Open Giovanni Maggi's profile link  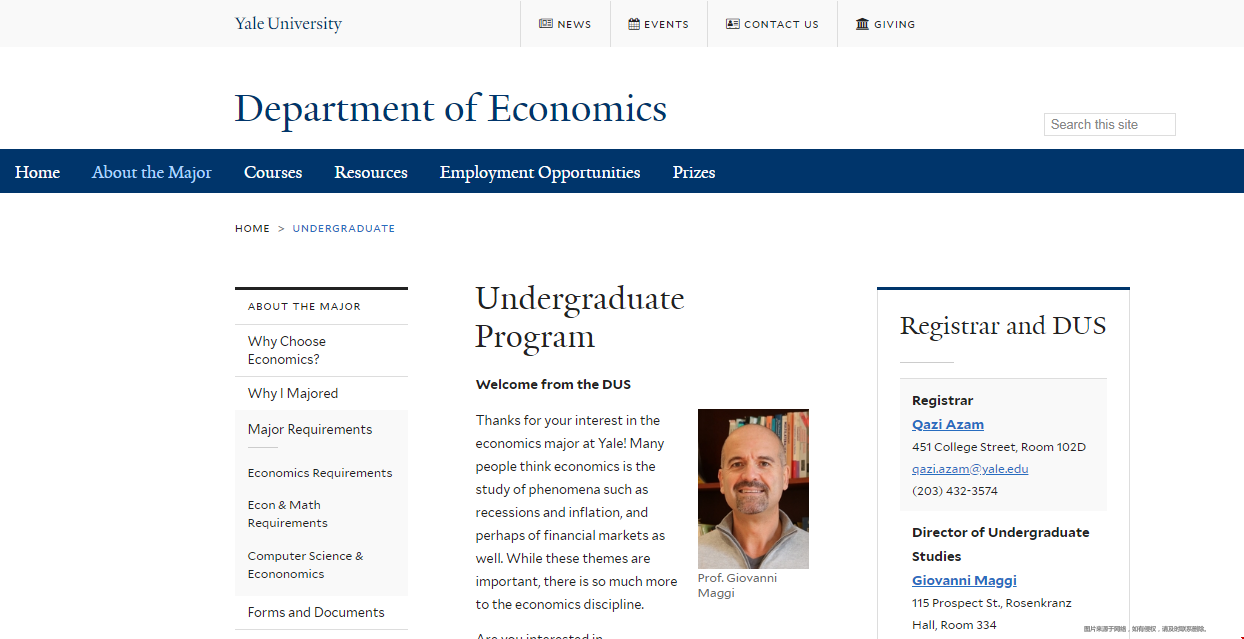point(964,580)
